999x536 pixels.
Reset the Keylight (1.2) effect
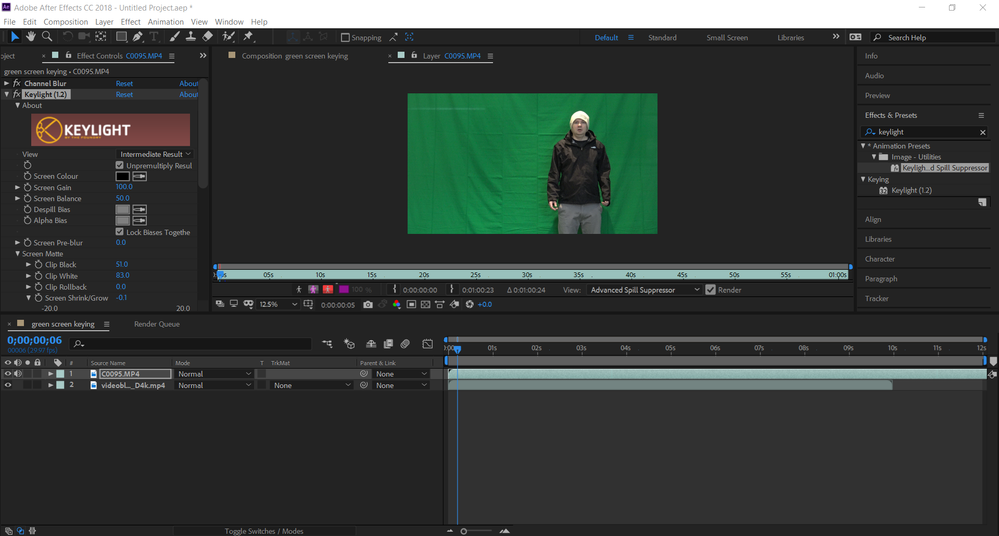(124, 95)
